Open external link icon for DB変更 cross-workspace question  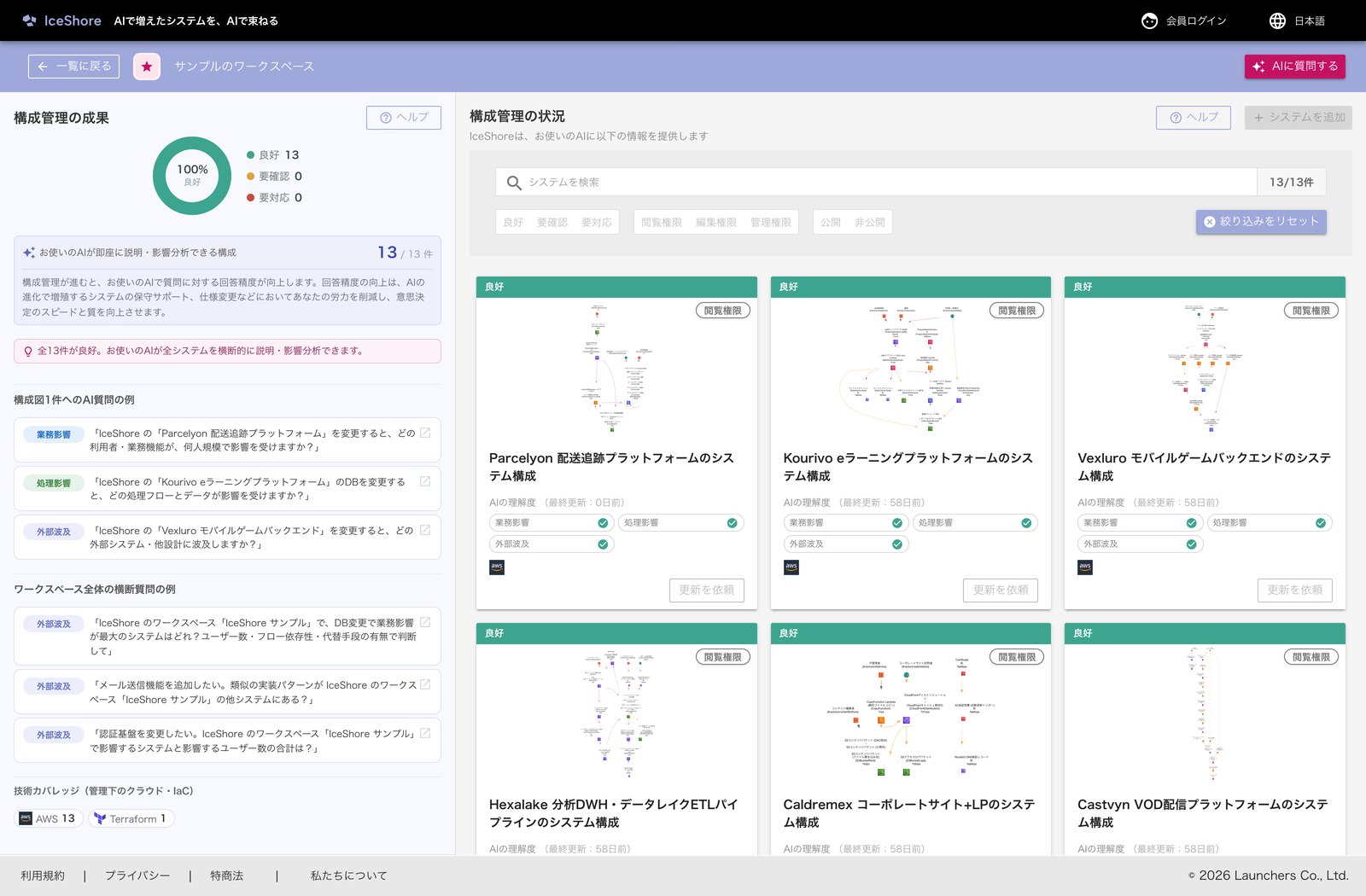click(425, 623)
